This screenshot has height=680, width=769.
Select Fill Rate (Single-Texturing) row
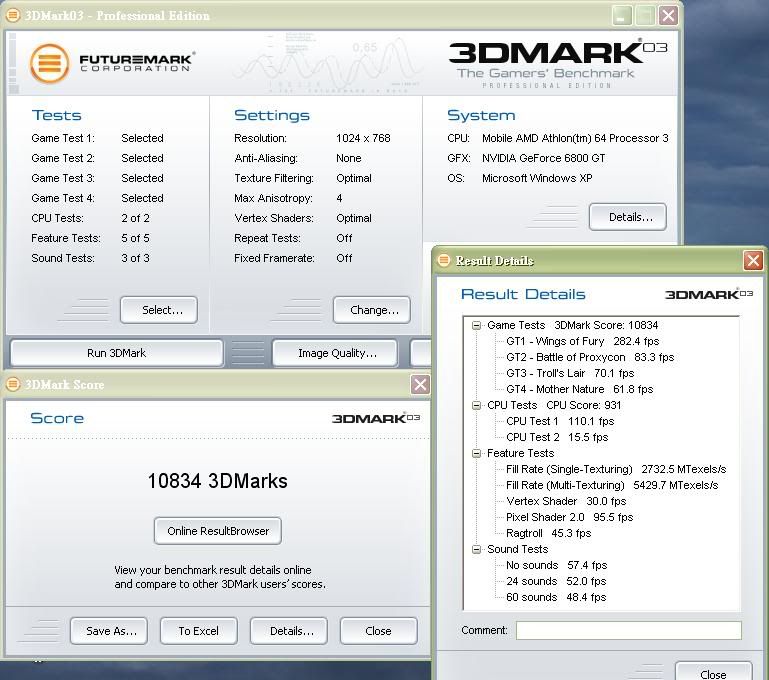[616, 469]
